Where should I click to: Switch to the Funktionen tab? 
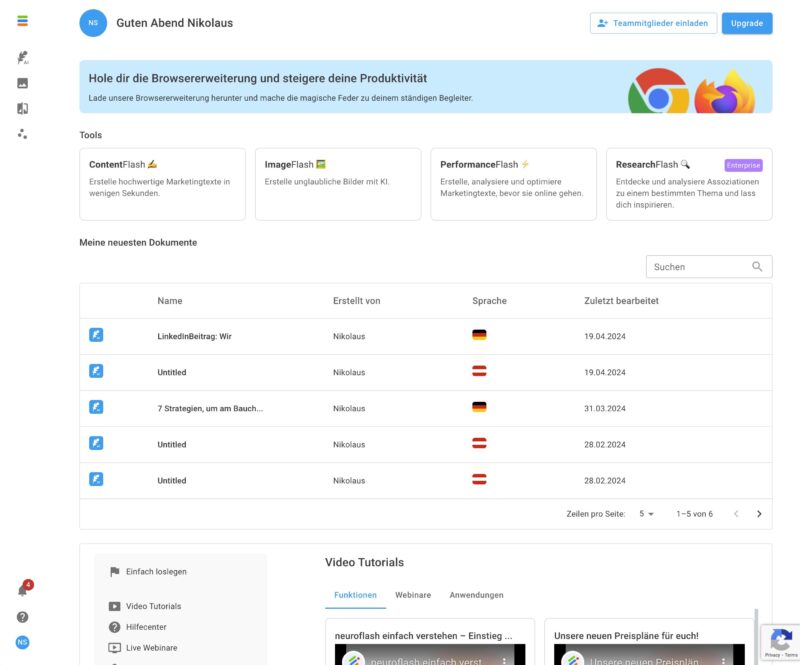click(355, 595)
